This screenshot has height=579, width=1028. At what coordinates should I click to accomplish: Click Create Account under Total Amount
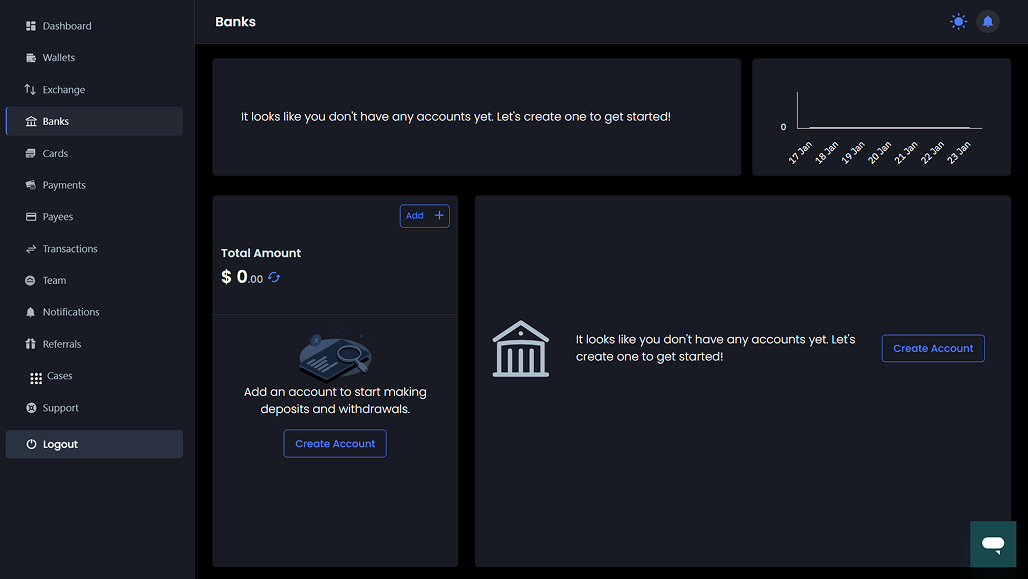(x=335, y=444)
